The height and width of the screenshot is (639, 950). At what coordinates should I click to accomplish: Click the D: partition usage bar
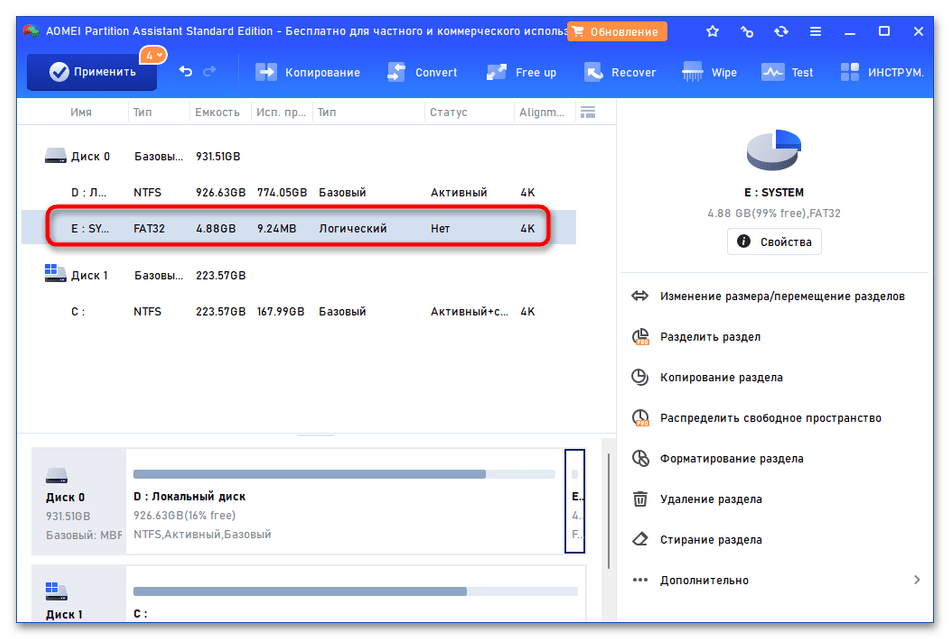click(344, 474)
